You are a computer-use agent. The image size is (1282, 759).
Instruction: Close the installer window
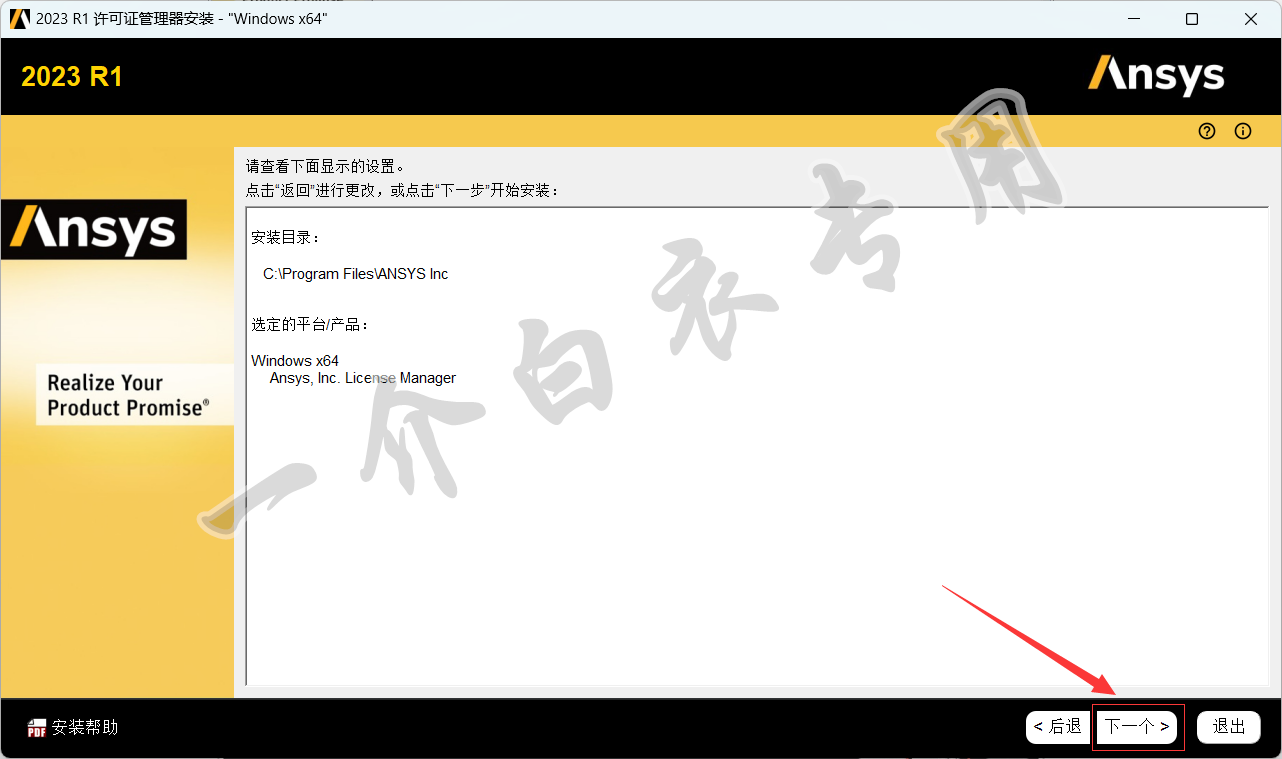tap(1251, 19)
